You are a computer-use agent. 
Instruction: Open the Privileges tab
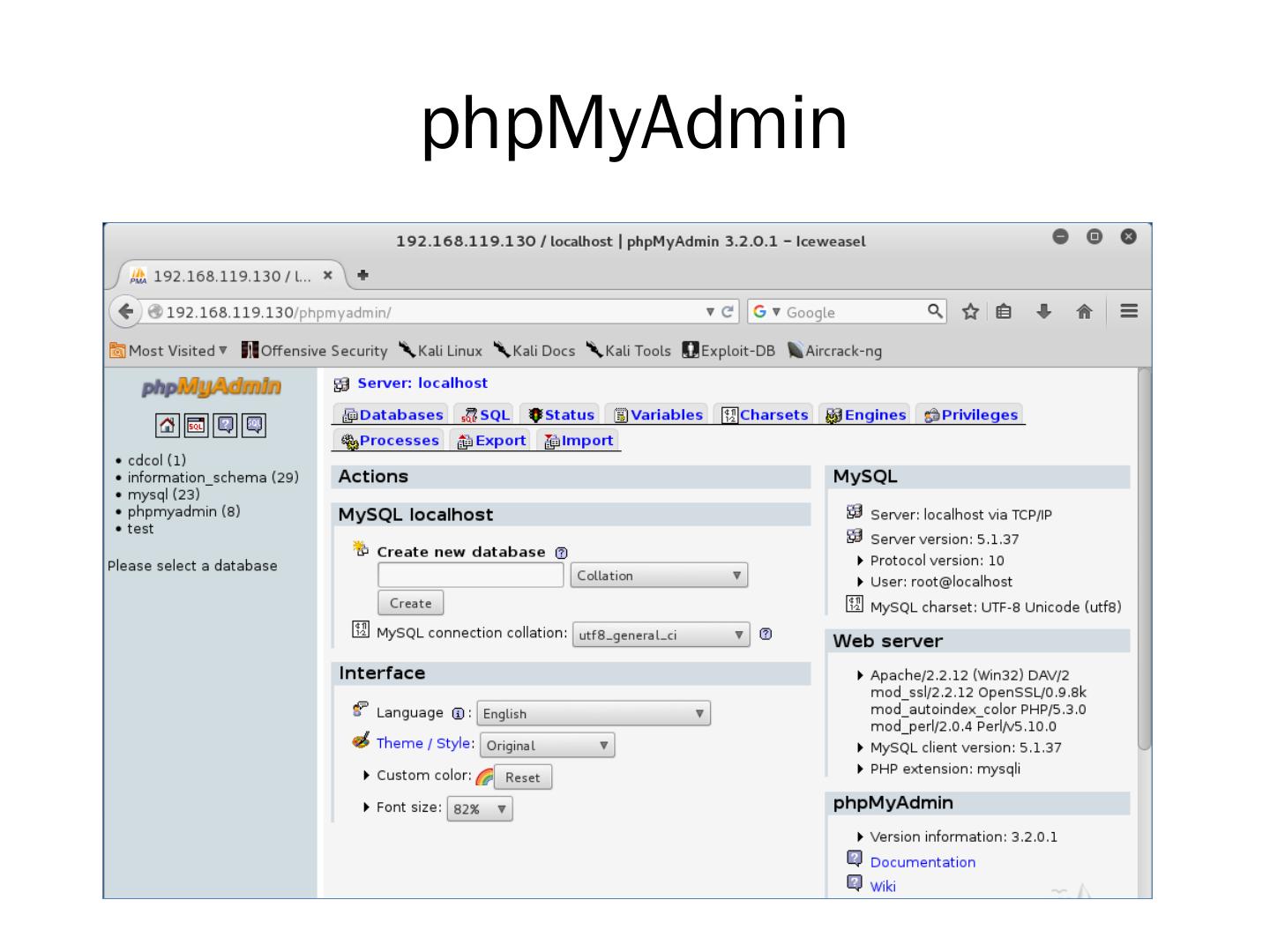(970, 415)
